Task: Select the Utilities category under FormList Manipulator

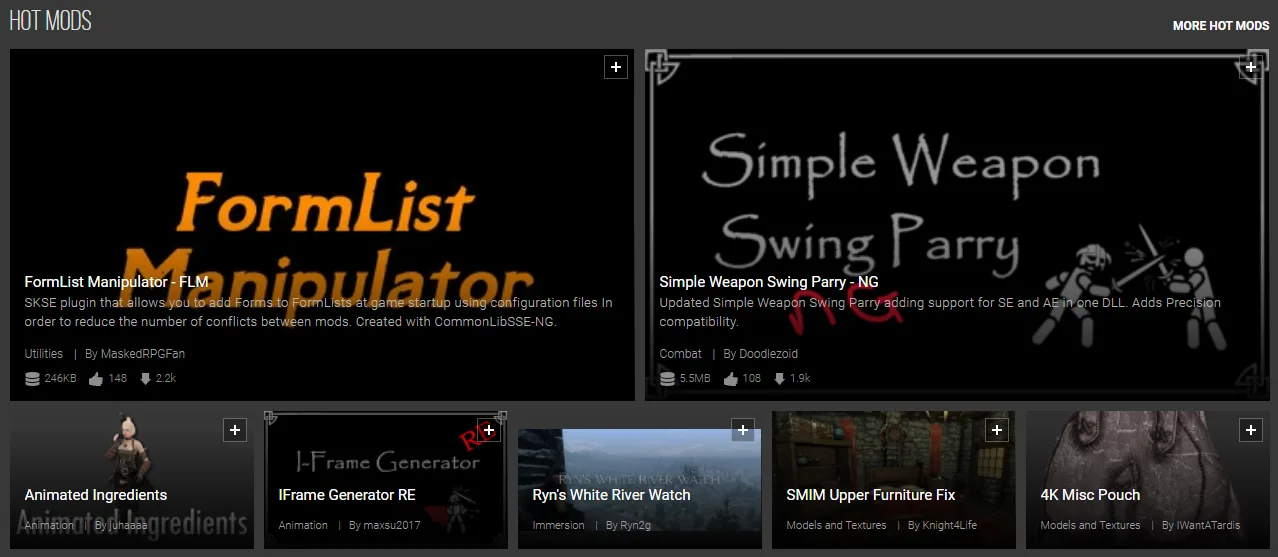Action: (44, 354)
